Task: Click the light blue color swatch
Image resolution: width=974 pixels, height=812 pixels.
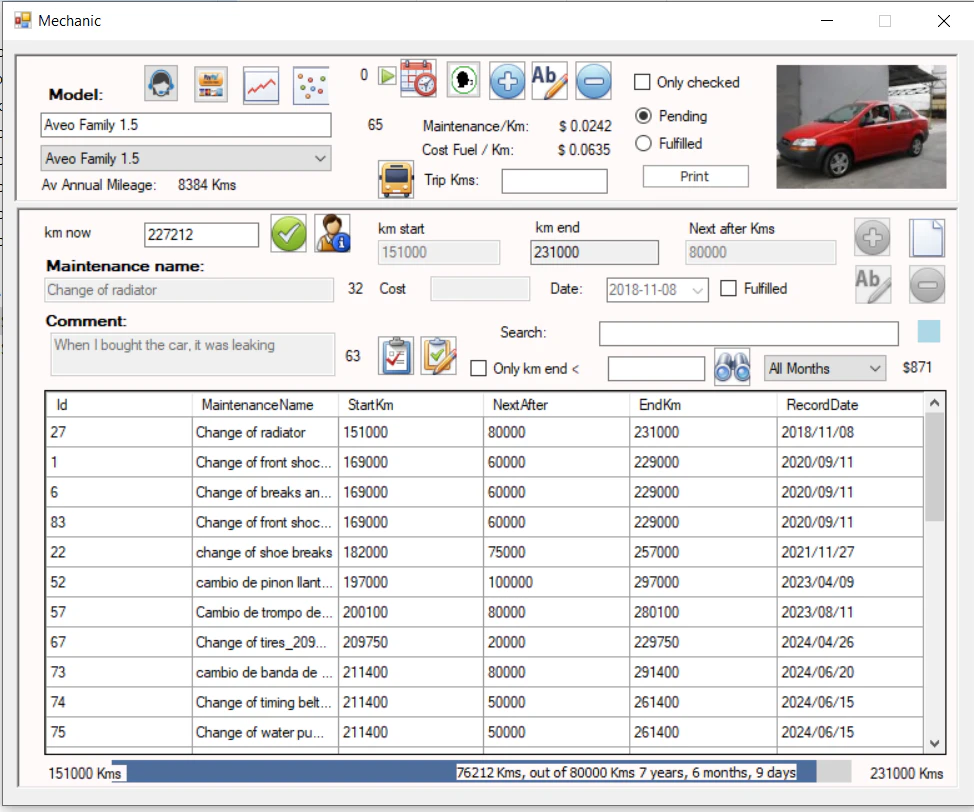Action: coord(929,331)
